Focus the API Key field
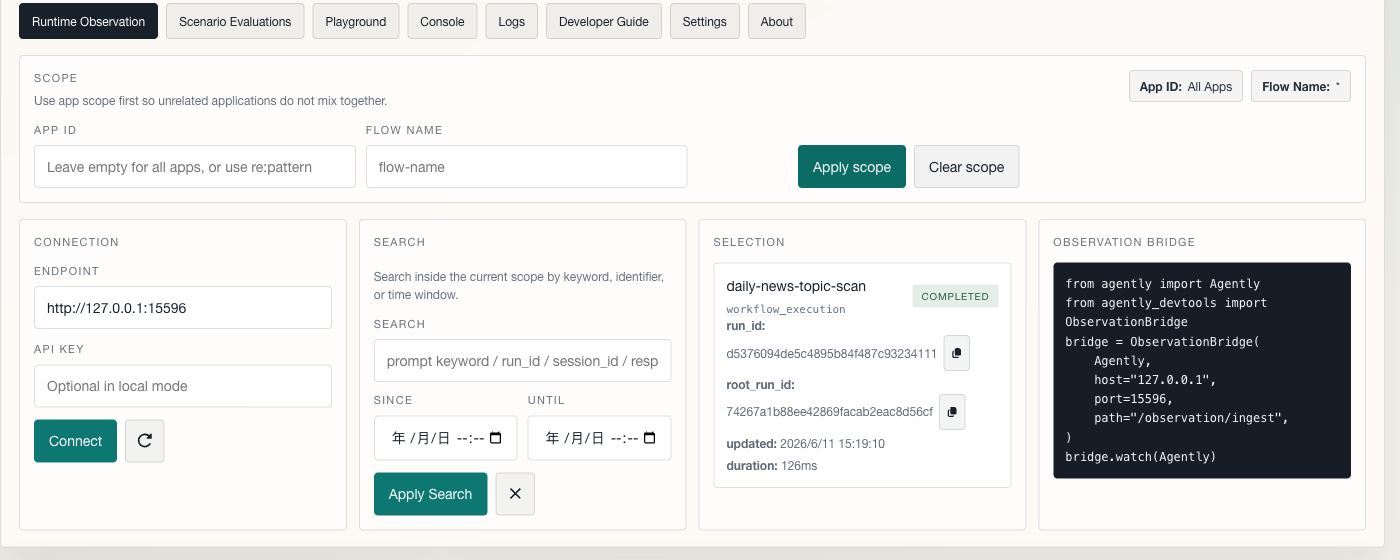Viewport: 1400px width, 560px height. (183, 386)
